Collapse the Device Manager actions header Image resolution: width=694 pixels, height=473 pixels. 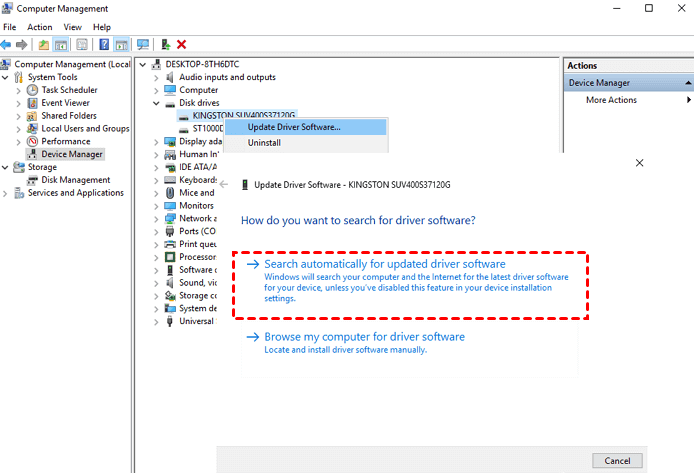(688, 83)
